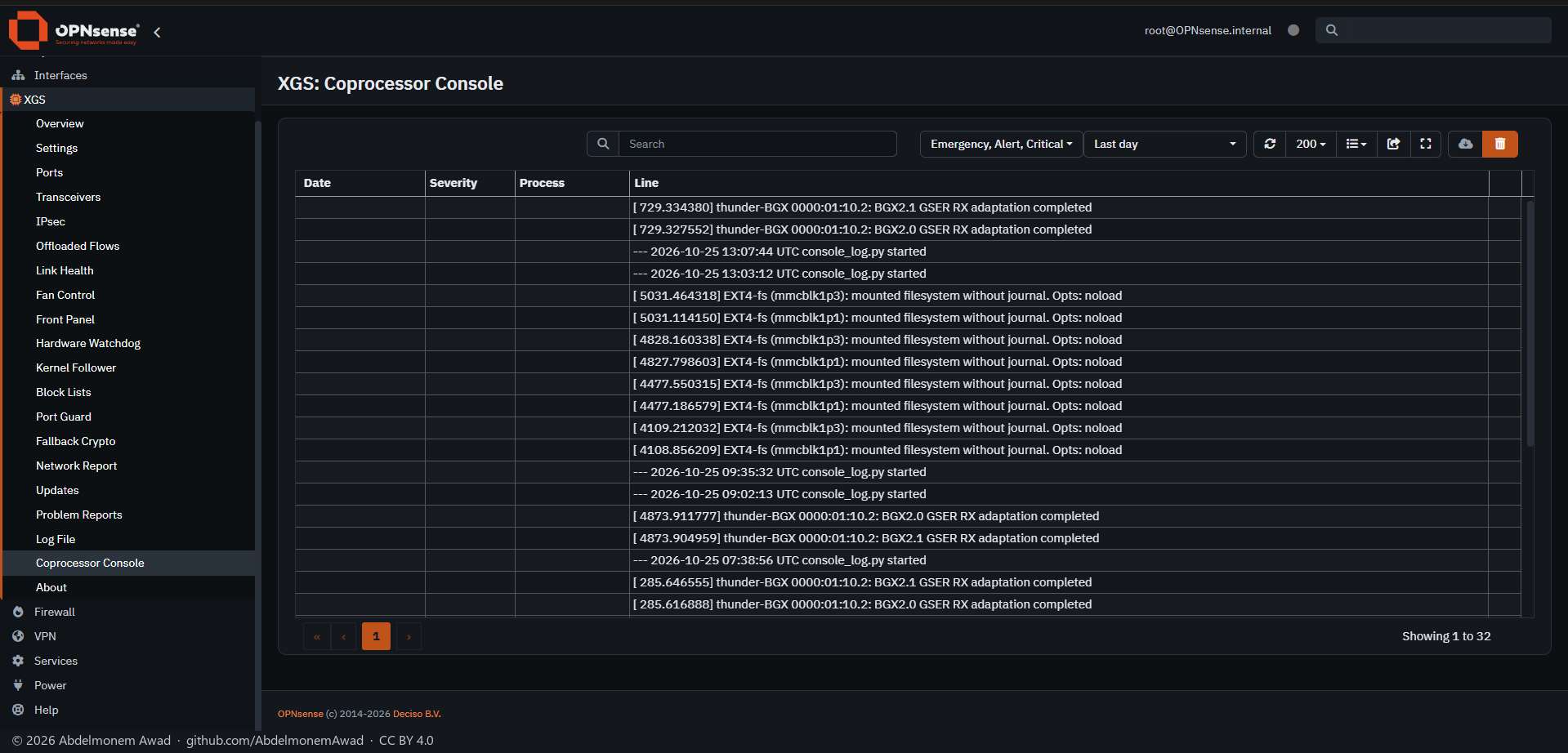Open the Help menu section
The width and height of the screenshot is (1568, 753).
[127, 710]
